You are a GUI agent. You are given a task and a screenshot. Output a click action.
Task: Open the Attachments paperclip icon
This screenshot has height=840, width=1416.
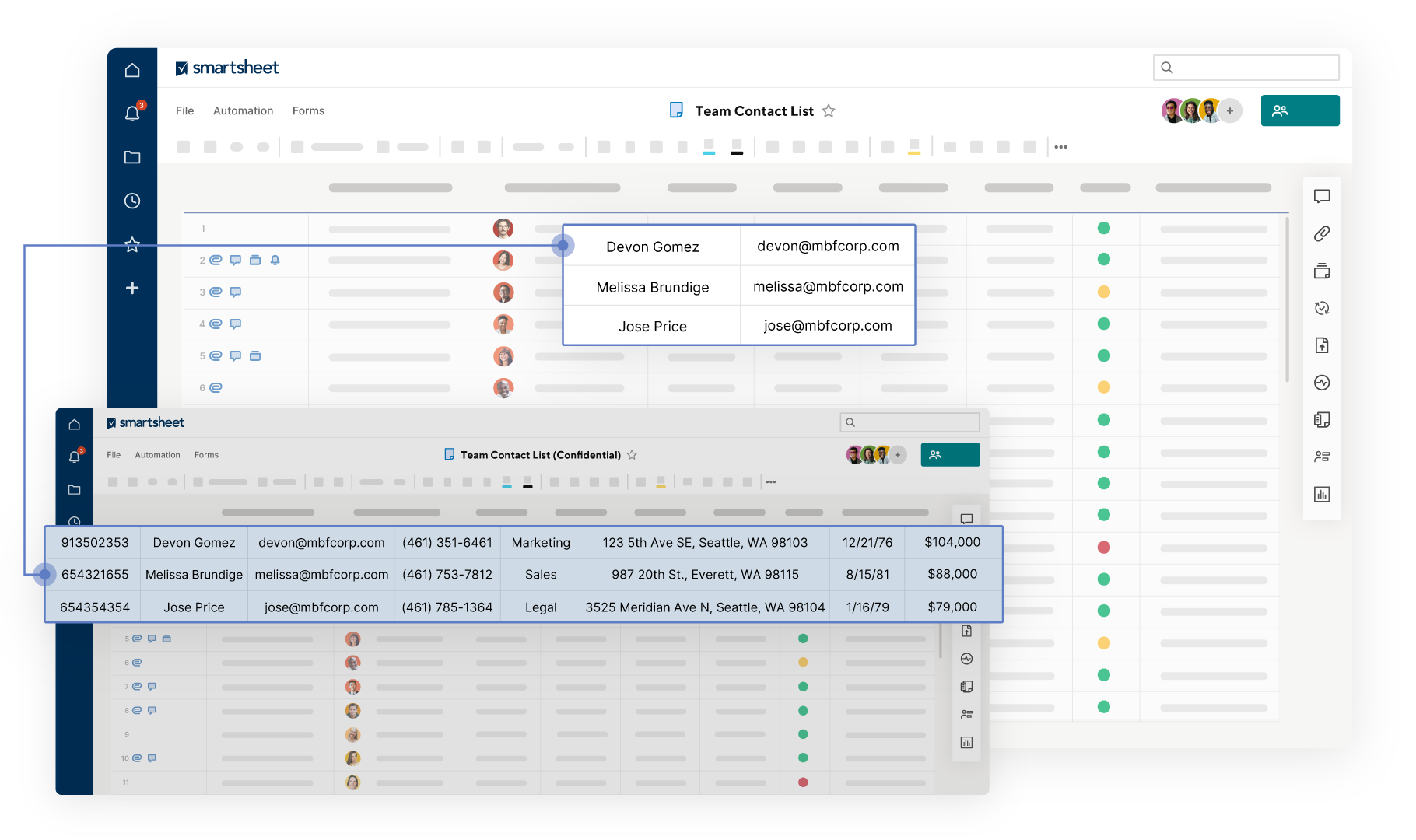(x=1321, y=233)
